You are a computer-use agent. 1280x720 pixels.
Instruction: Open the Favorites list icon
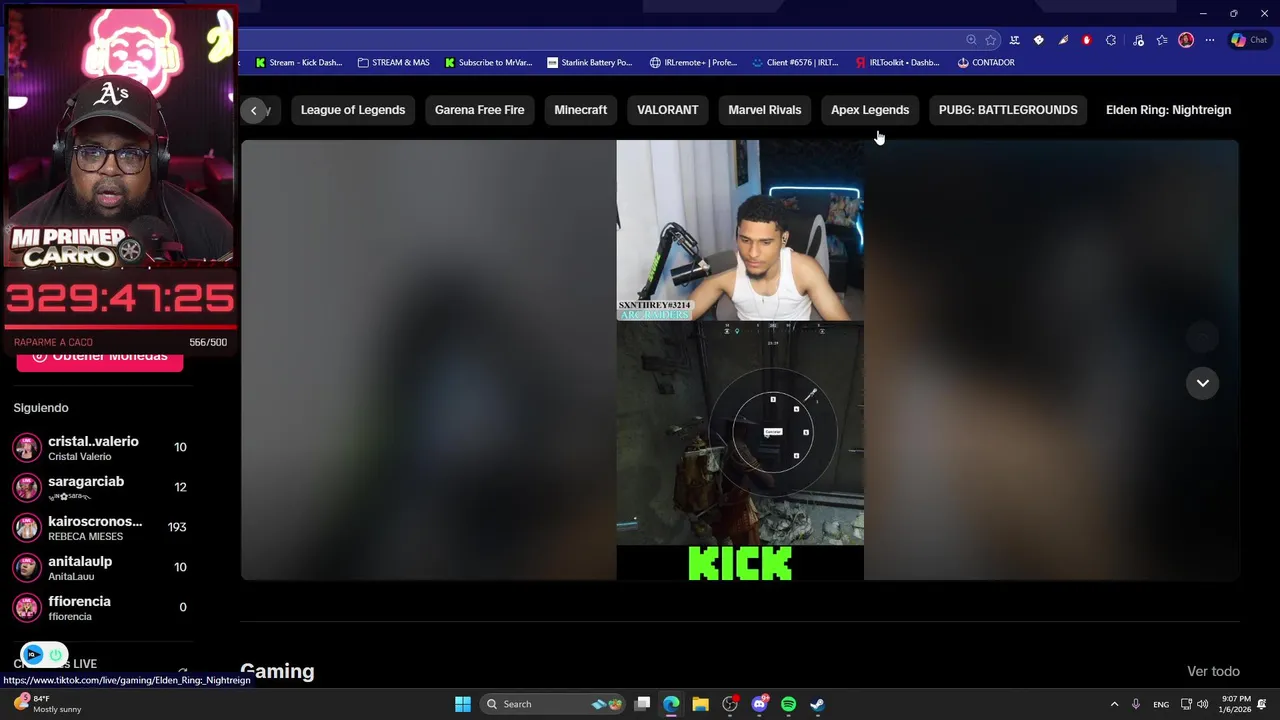point(1162,40)
